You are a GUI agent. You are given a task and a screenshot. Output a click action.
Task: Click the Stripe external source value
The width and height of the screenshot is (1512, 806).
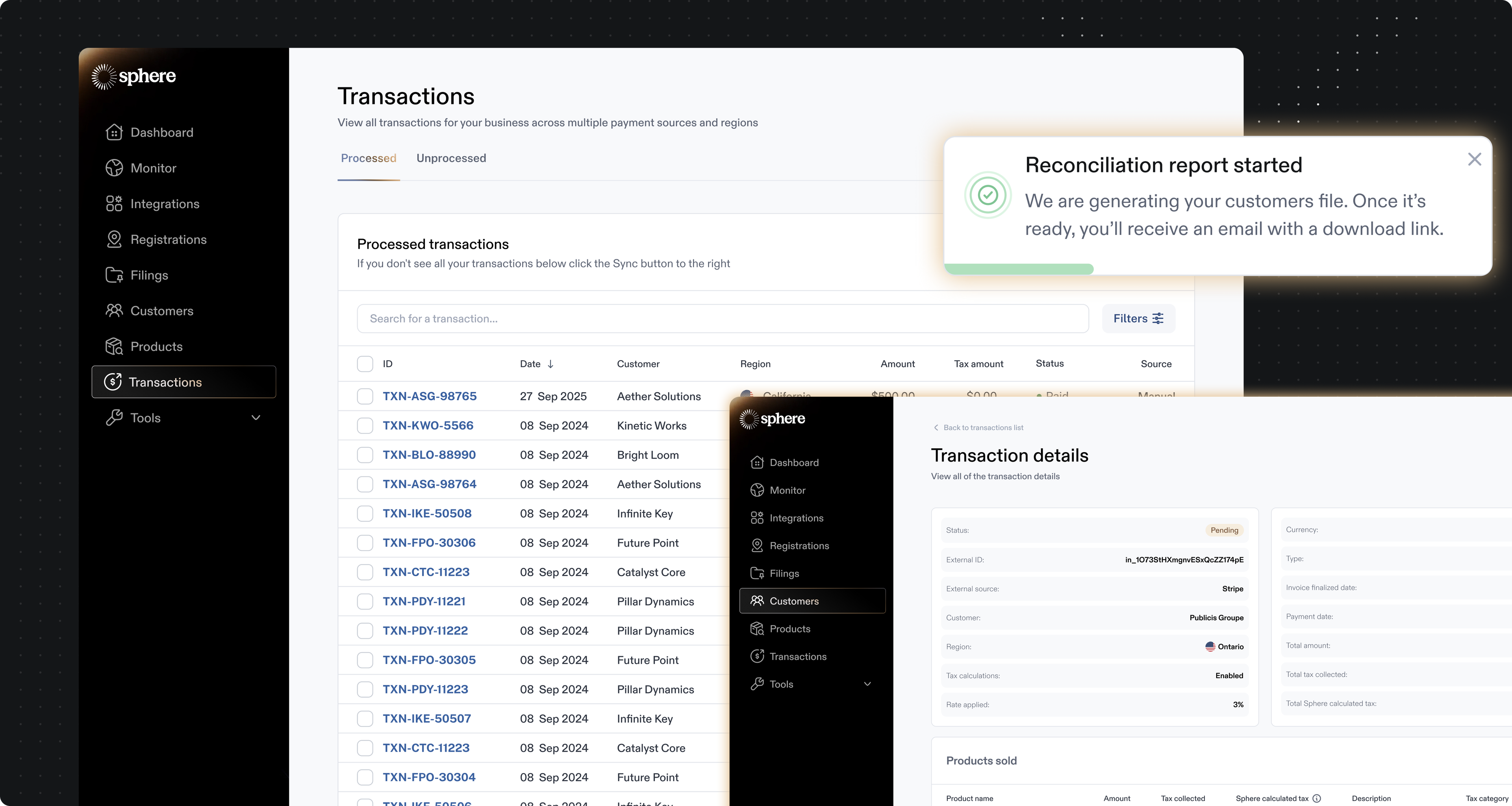1232,589
